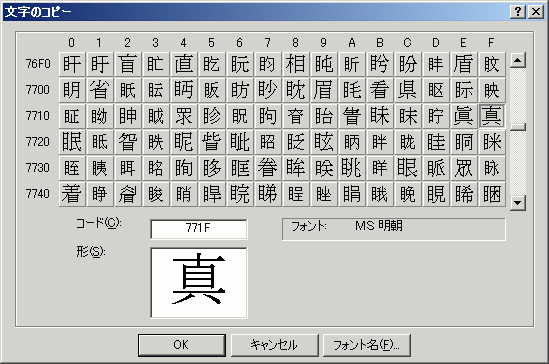Click the フォント: MS 明朝 font display box
Screen dimensions: 549x364
pos(394,229)
